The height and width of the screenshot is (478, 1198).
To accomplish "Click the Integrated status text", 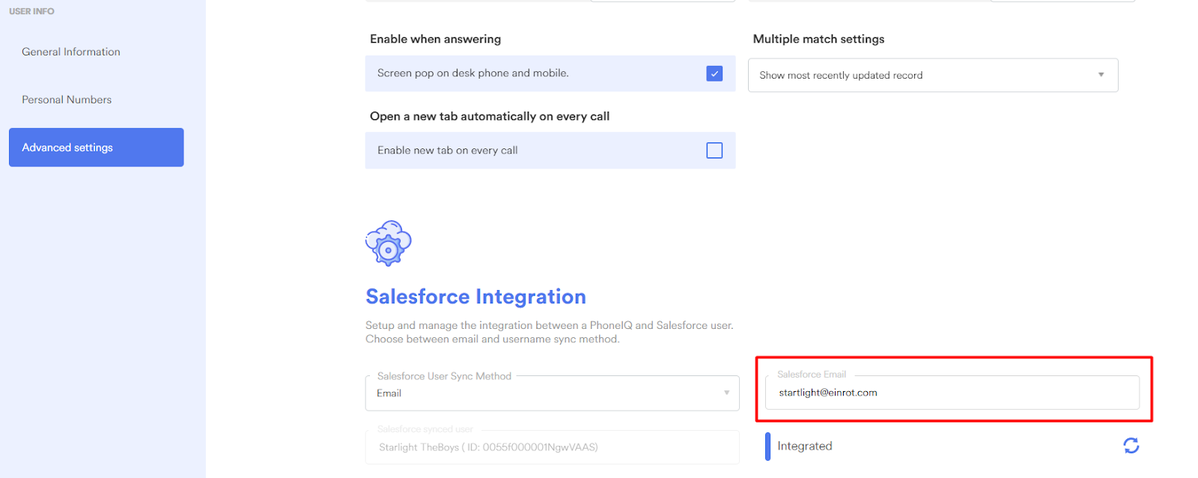I will (x=804, y=446).
